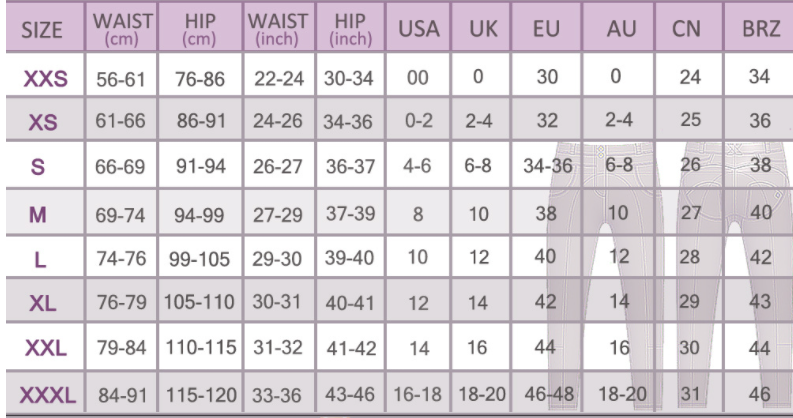Select the EU column header
793x418 pixels.
(x=546, y=31)
